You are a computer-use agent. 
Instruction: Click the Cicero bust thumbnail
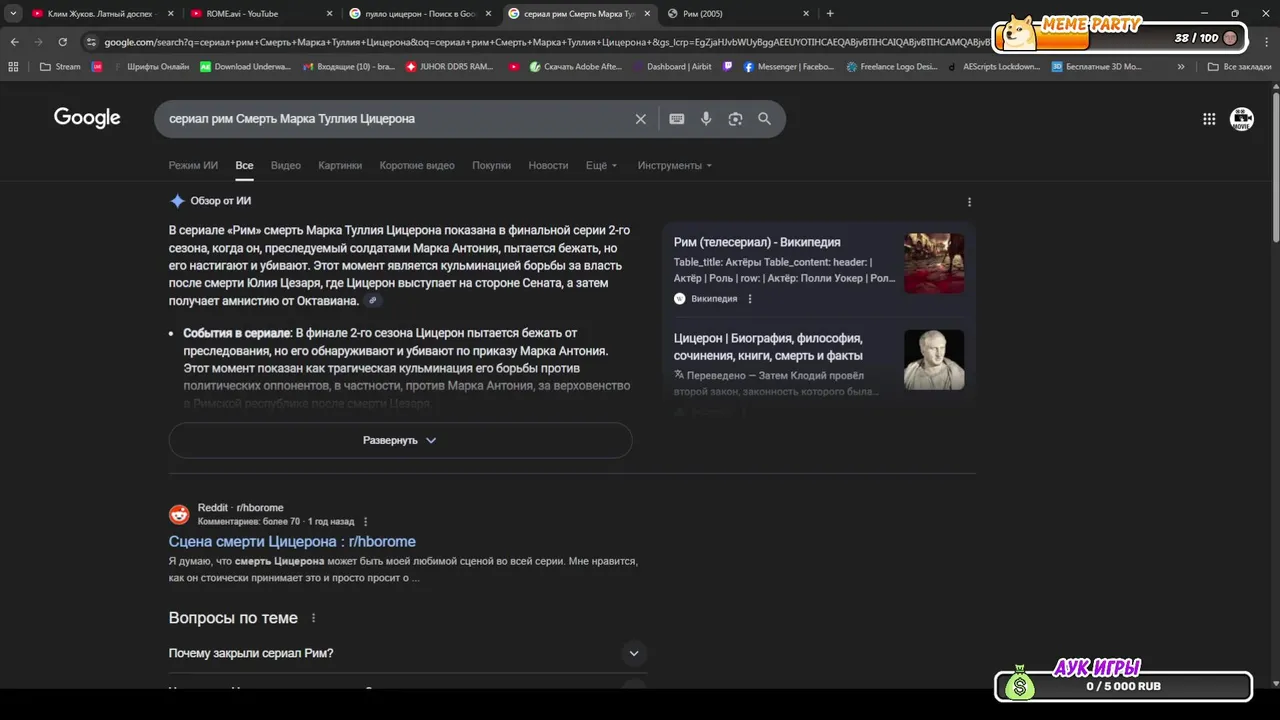[934, 360]
